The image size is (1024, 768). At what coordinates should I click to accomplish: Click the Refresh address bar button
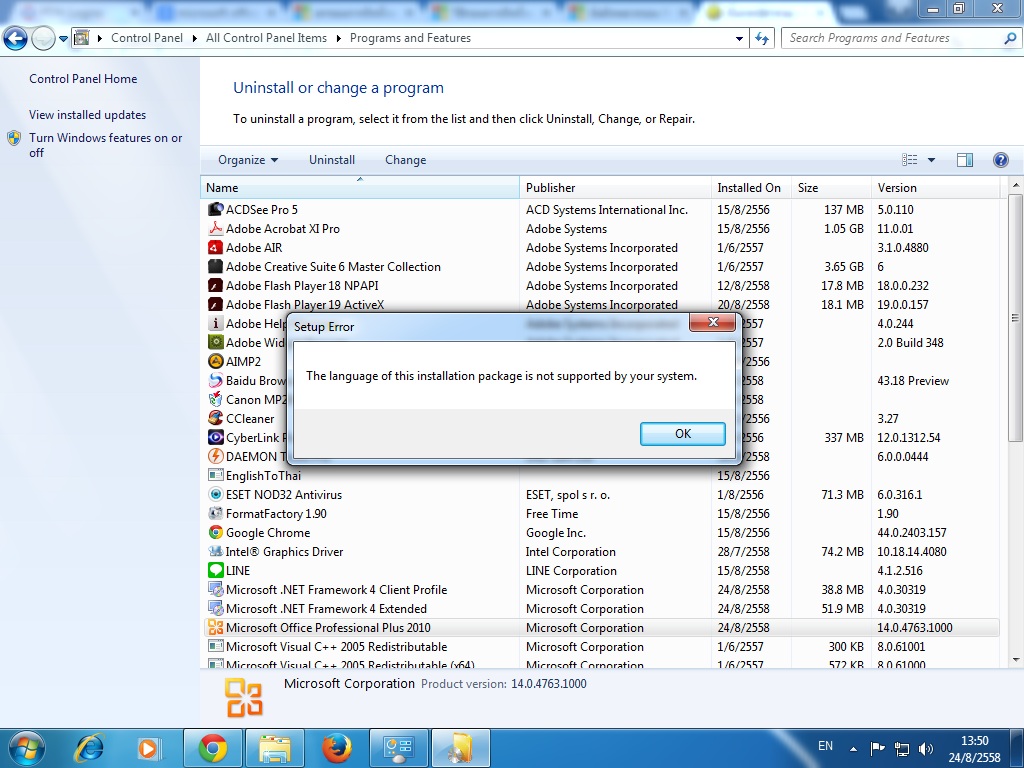tap(761, 39)
